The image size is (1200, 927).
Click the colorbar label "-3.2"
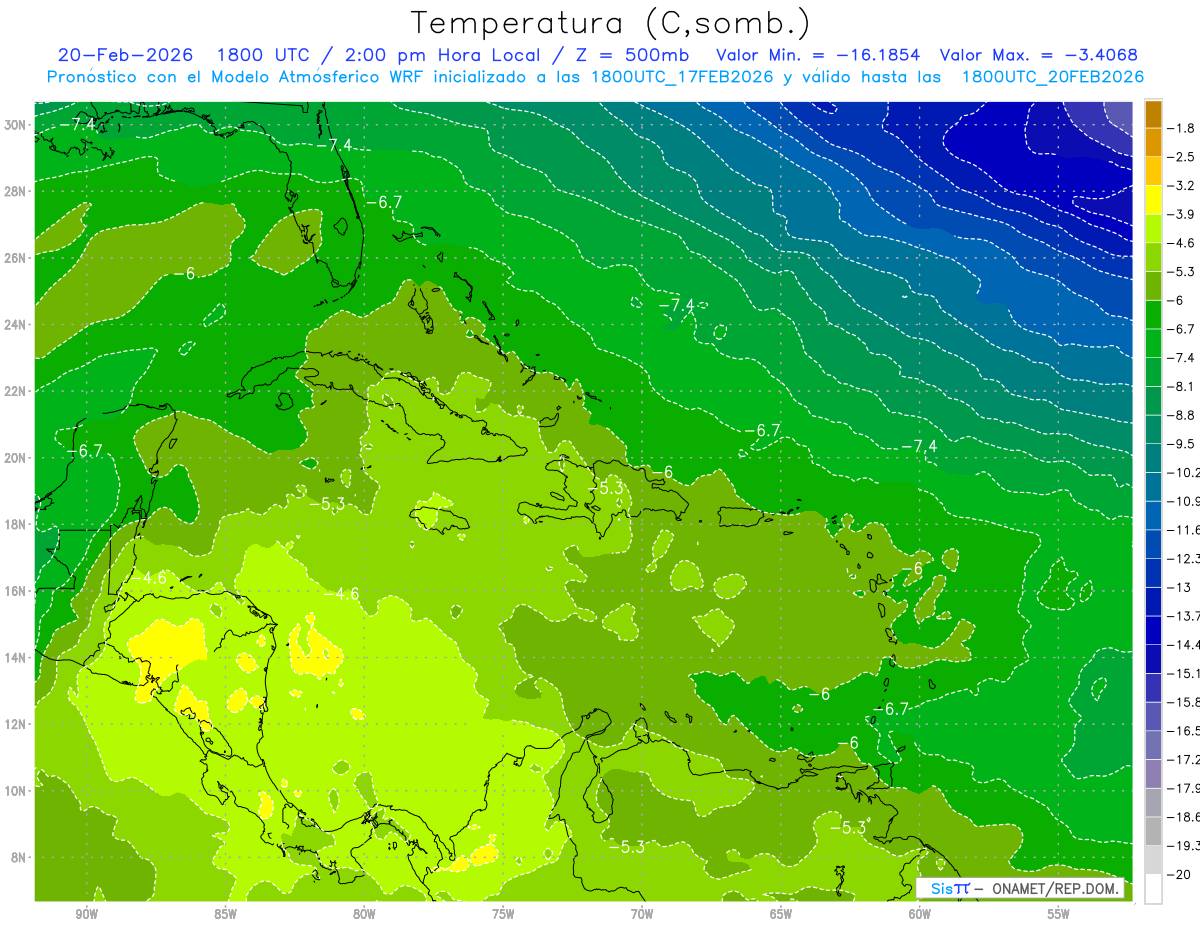click(x=1182, y=186)
